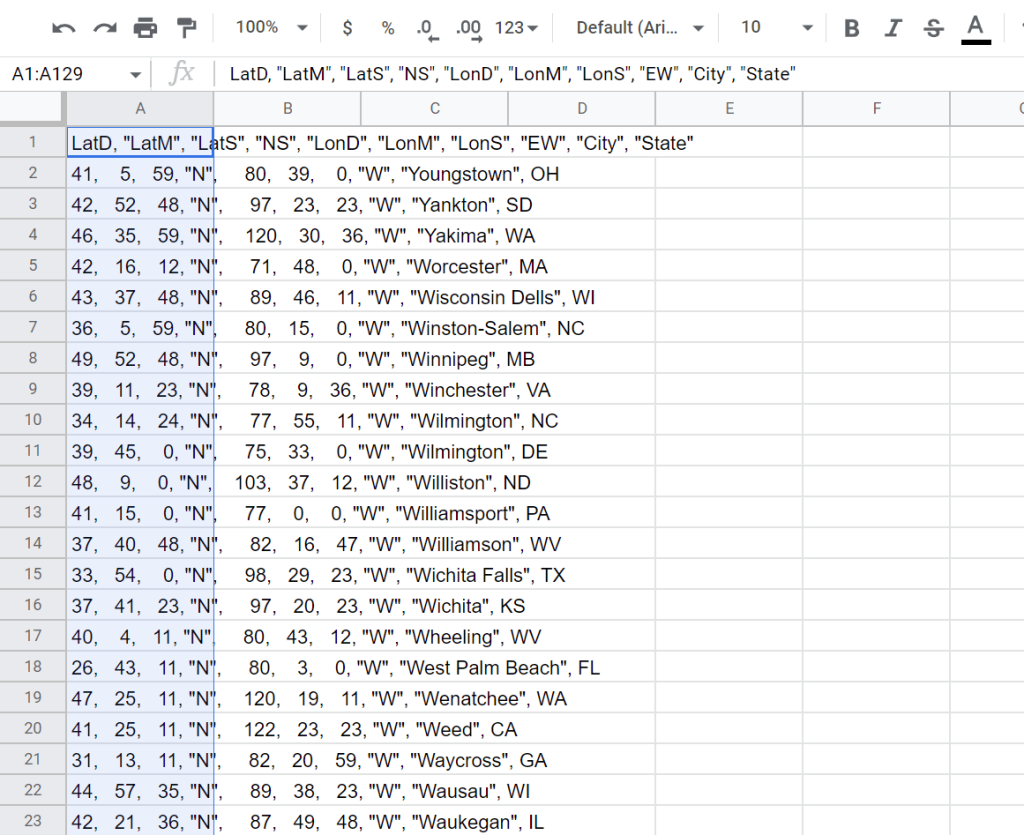This screenshot has height=835, width=1024.
Task: Increase decimal places
Action: click(x=467, y=28)
